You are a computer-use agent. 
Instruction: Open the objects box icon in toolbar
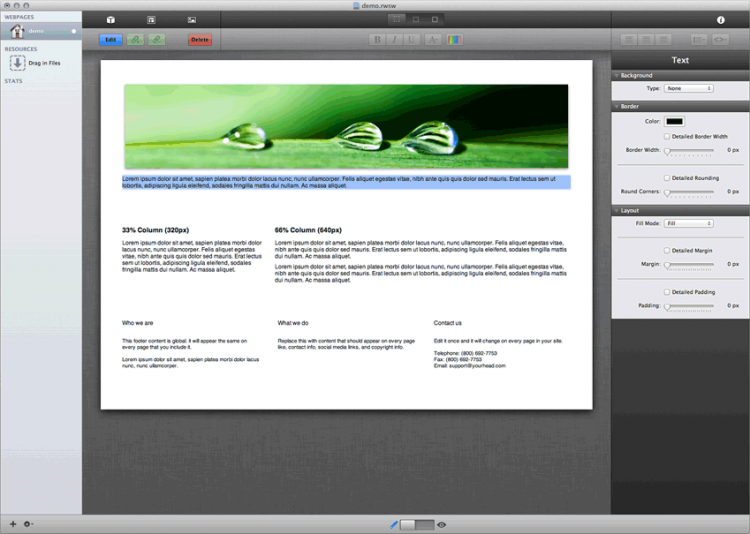pyautogui.click(x=110, y=20)
